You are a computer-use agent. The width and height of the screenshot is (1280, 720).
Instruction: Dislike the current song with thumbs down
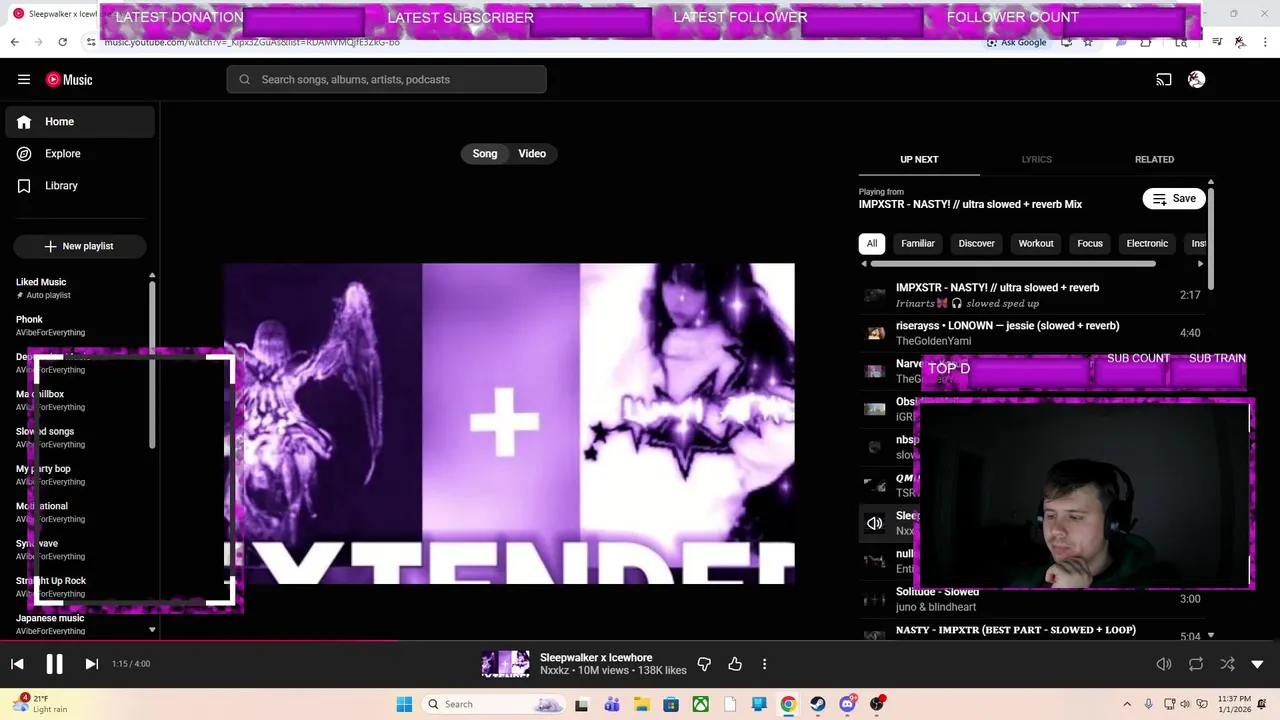tap(704, 664)
